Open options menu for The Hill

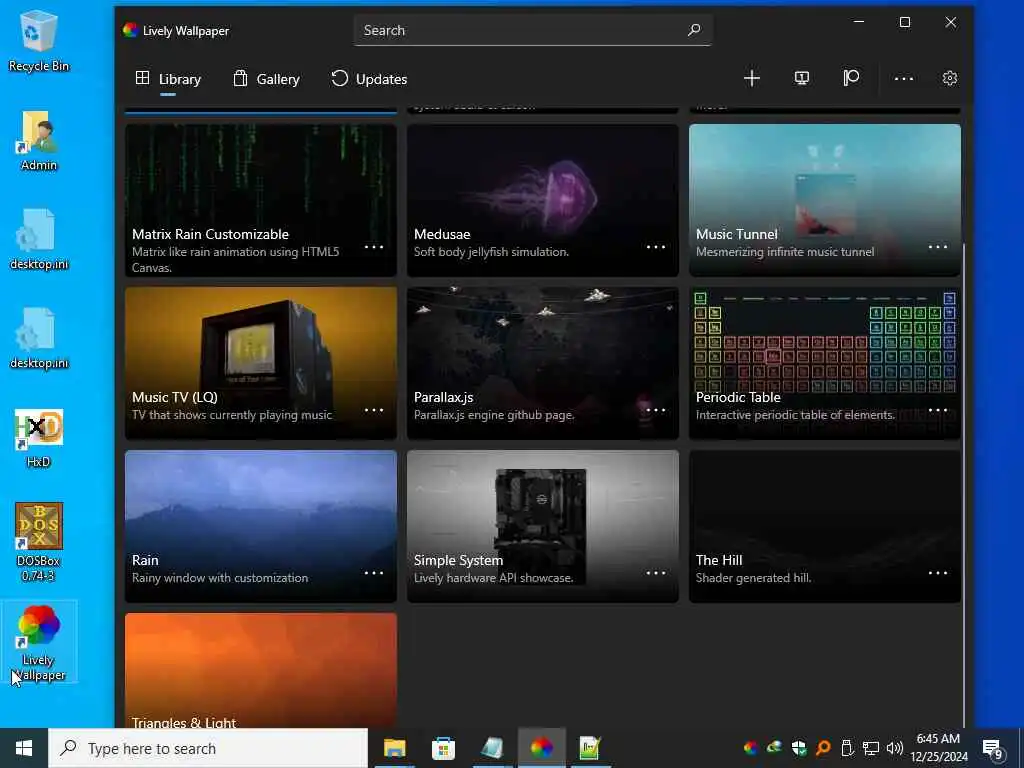click(x=938, y=573)
